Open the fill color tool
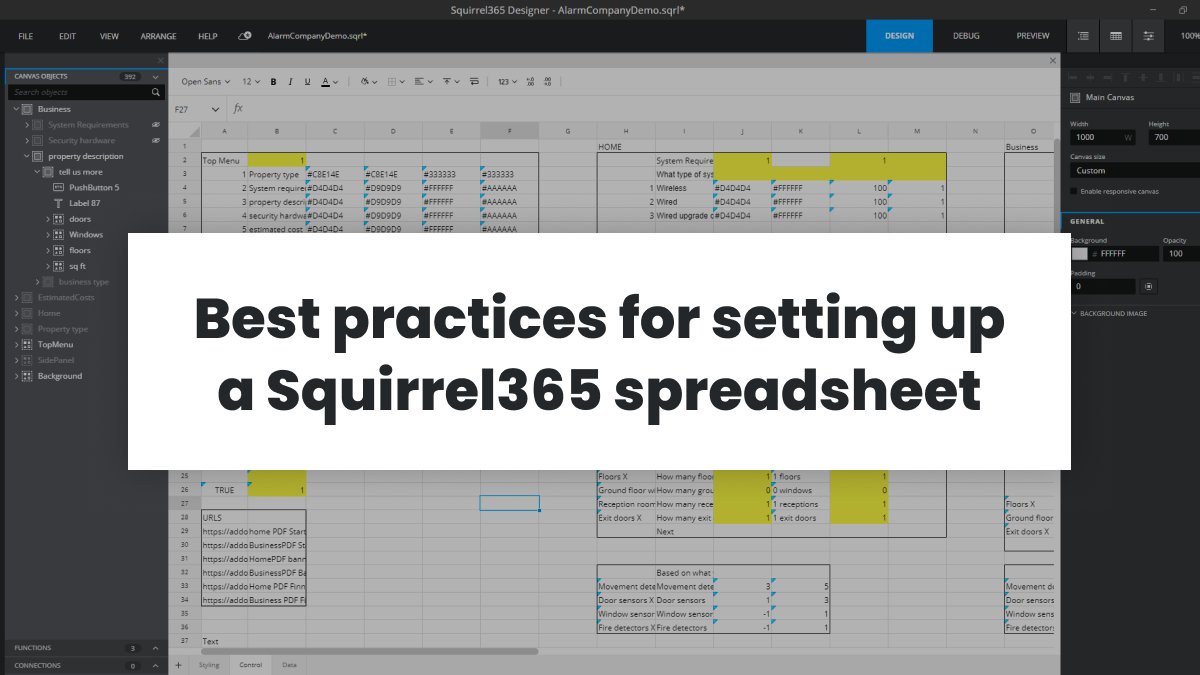This screenshot has width=1200, height=675. click(x=364, y=81)
